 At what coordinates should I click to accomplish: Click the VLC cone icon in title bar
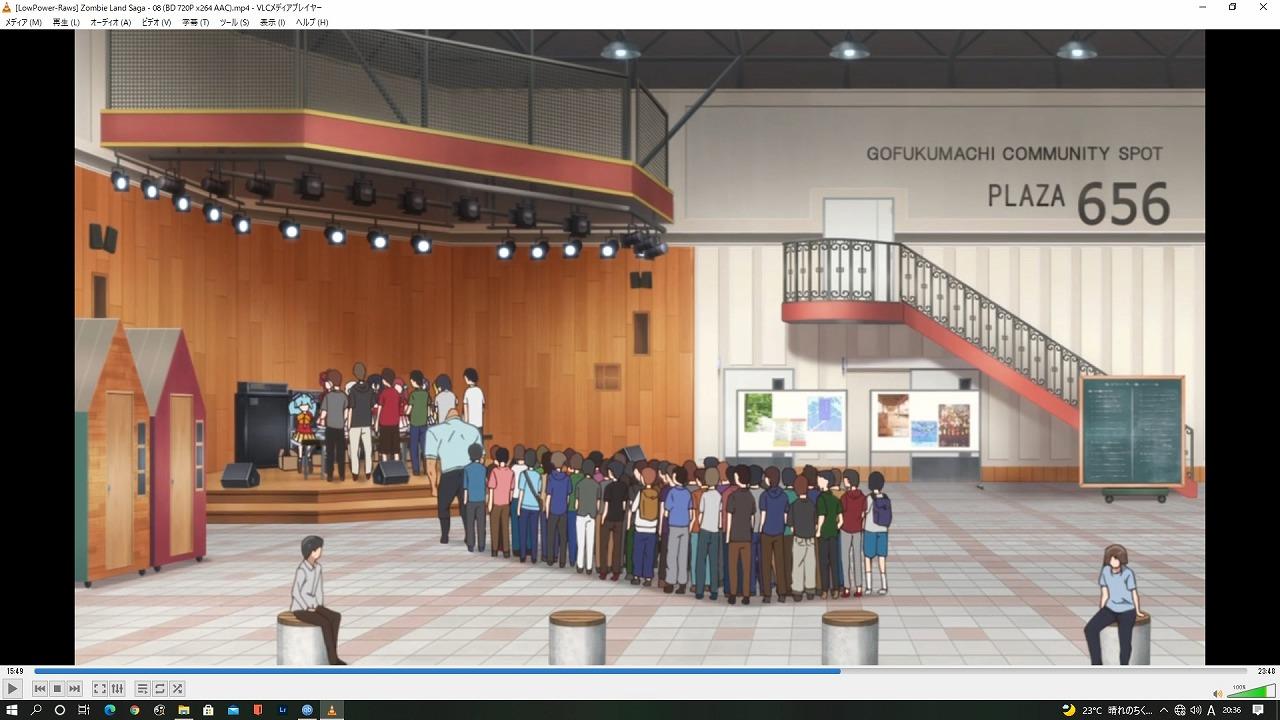pos(8,7)
